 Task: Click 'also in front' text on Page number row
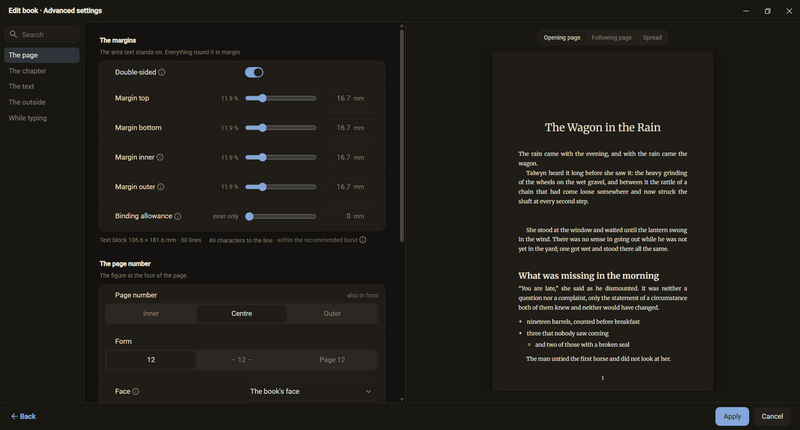(x=362, y=295)
